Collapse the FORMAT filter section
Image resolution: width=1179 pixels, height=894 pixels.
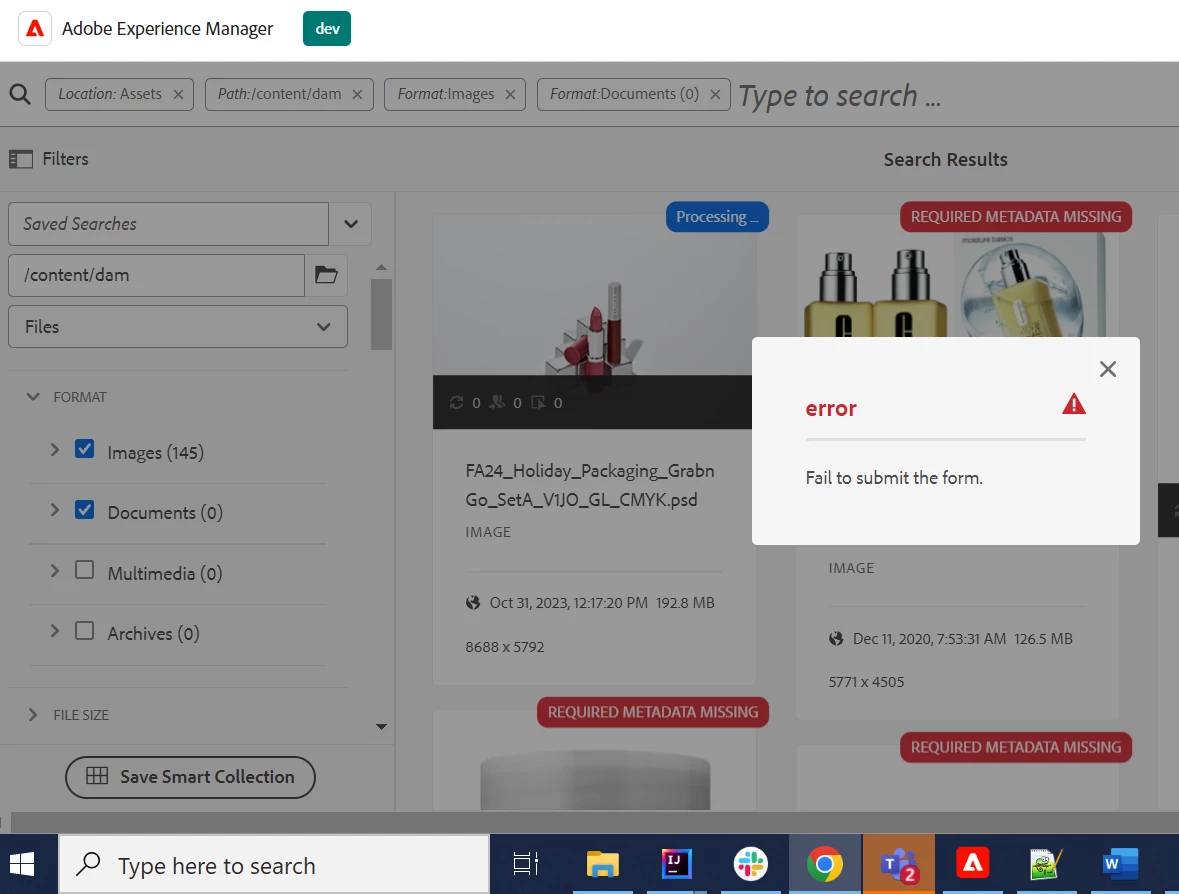tap(33, 397)
